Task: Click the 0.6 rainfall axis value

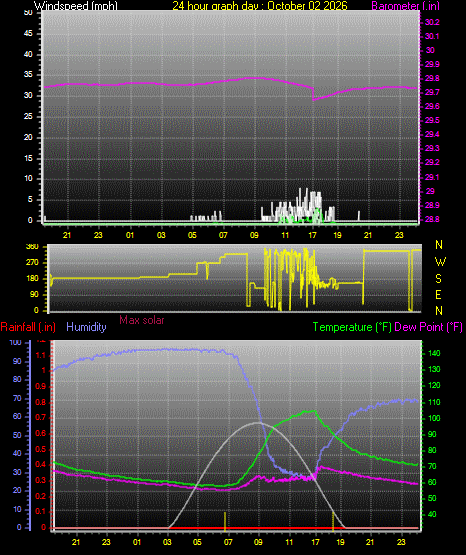Action: click(x=41, y=434)
